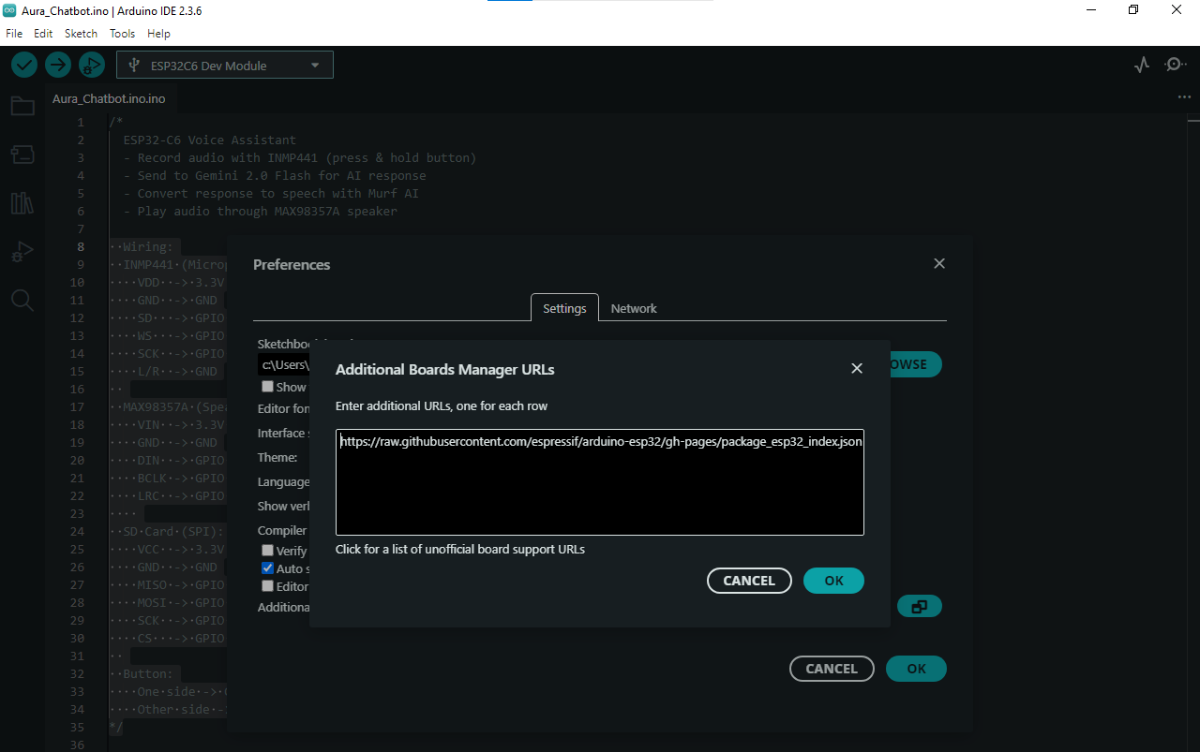Open the Sketchbook folder sidebar icon

click(x=22, y=106)
